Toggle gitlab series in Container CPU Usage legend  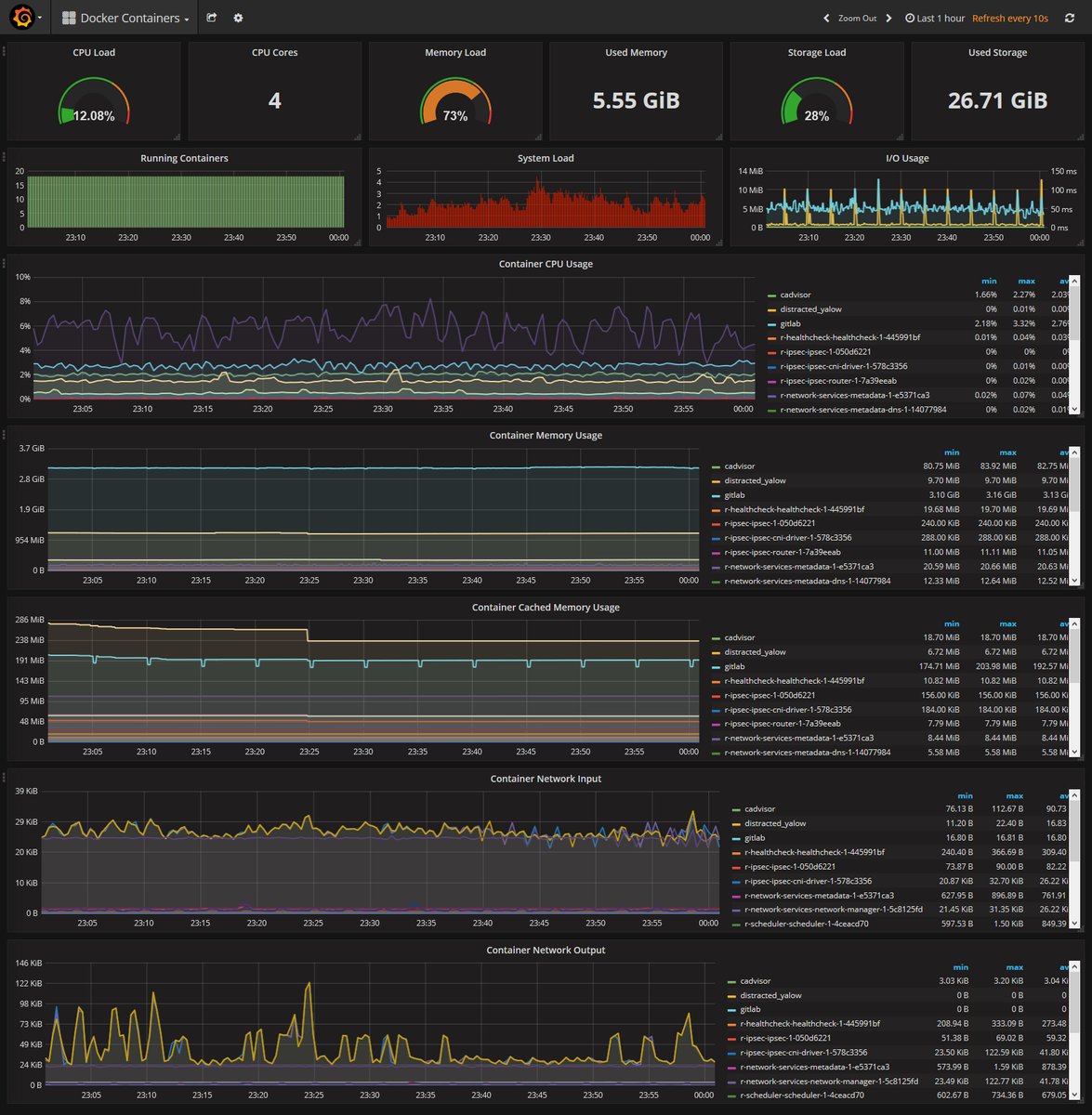[x=790, y=323]
